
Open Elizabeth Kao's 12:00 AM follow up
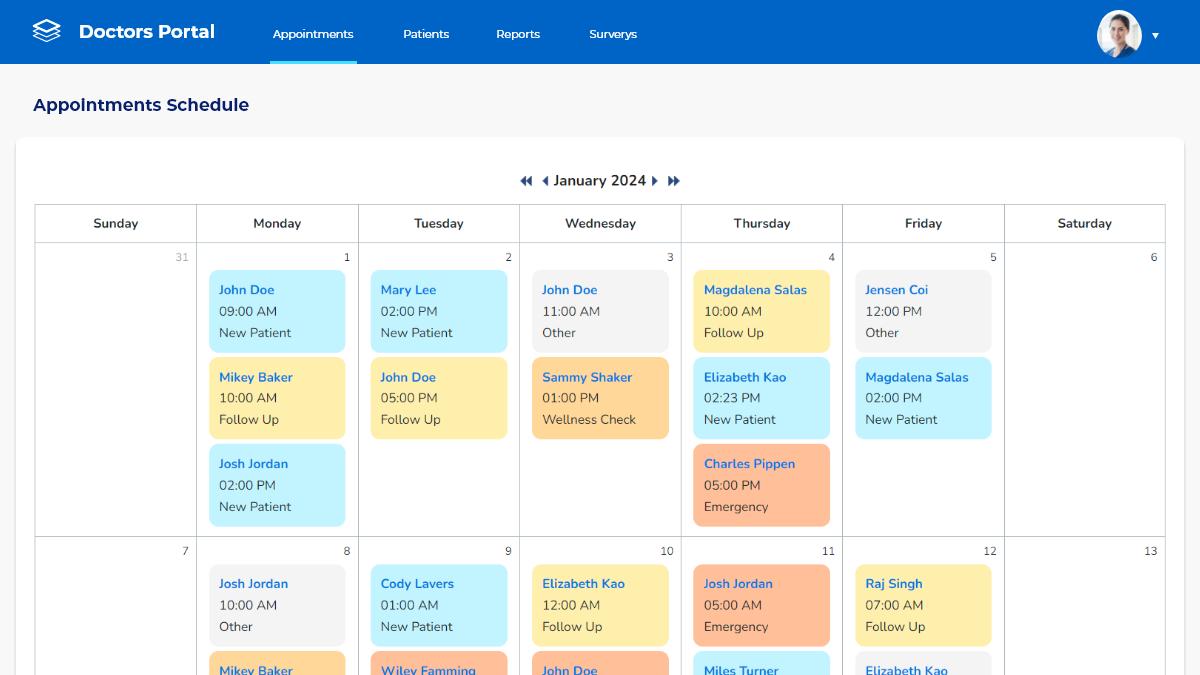[x=600, y=605]
